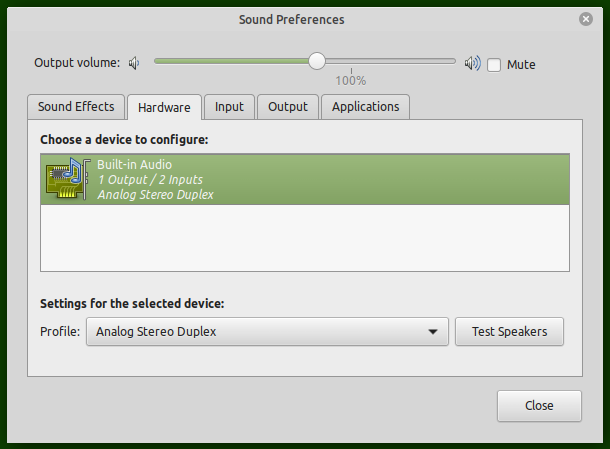Select the Applications tab
The width and height of the screenshot is (610, 449).
click(x=365, y=107)
